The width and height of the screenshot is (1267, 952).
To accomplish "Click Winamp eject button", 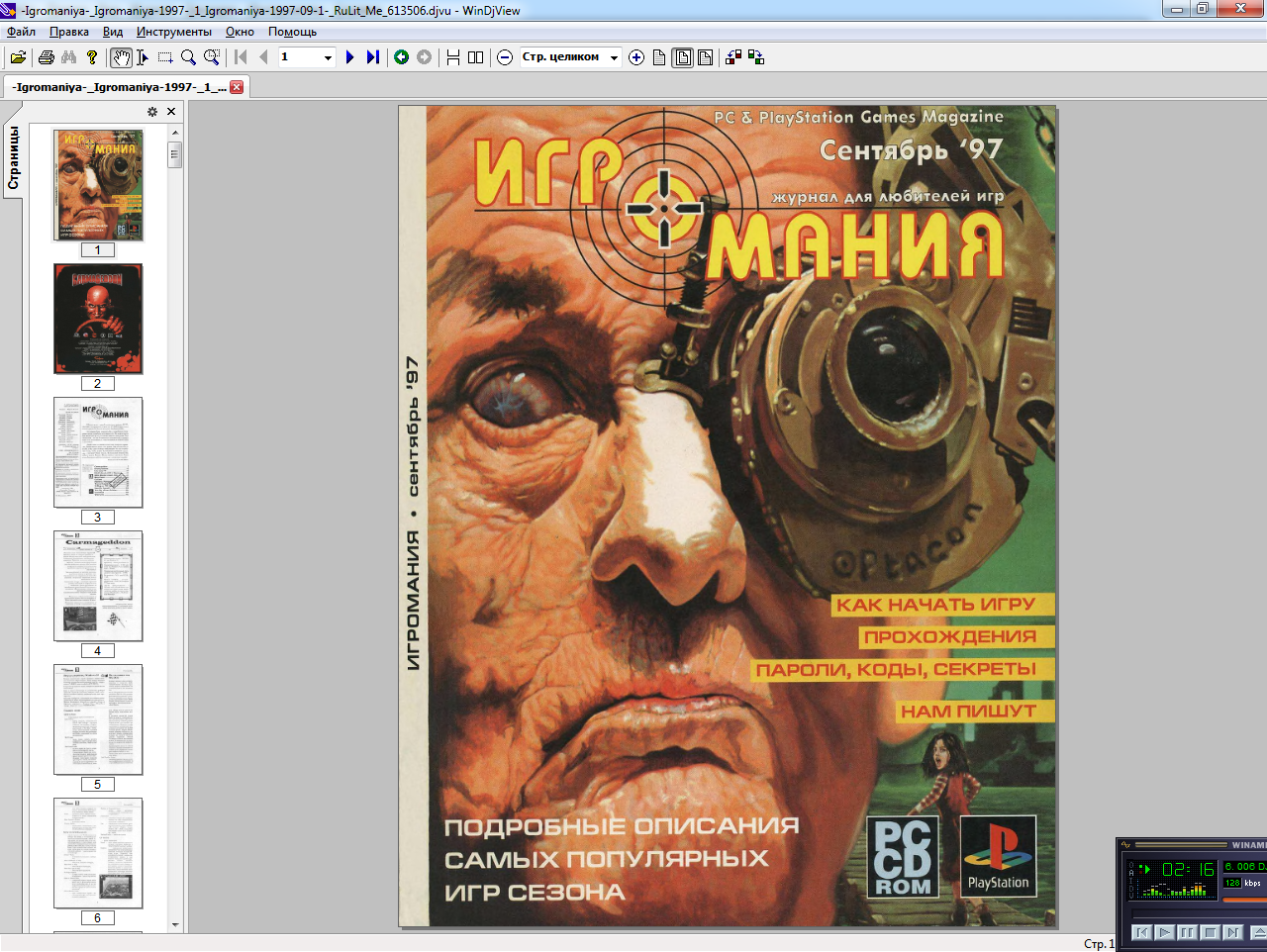I will (x=1258, y=932).
